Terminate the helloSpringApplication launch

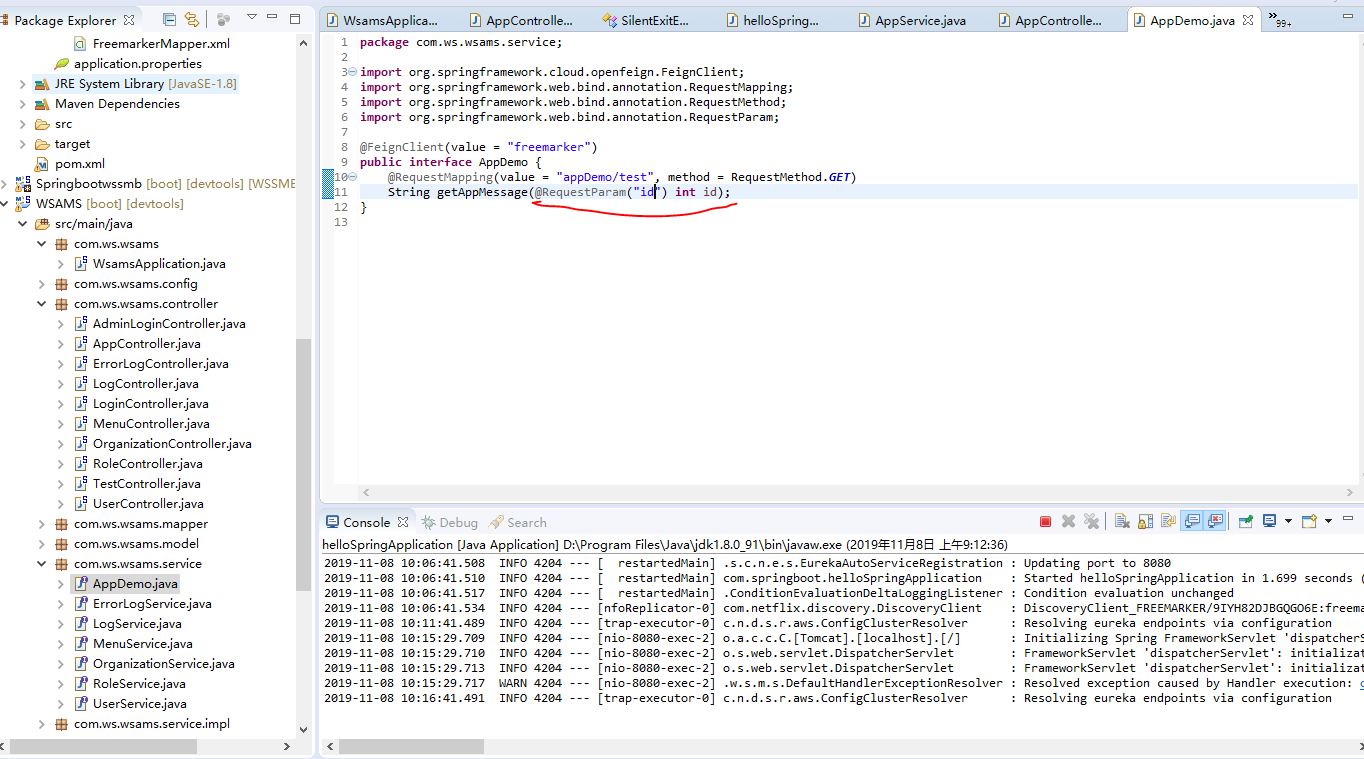click(x=1045, y=520)
